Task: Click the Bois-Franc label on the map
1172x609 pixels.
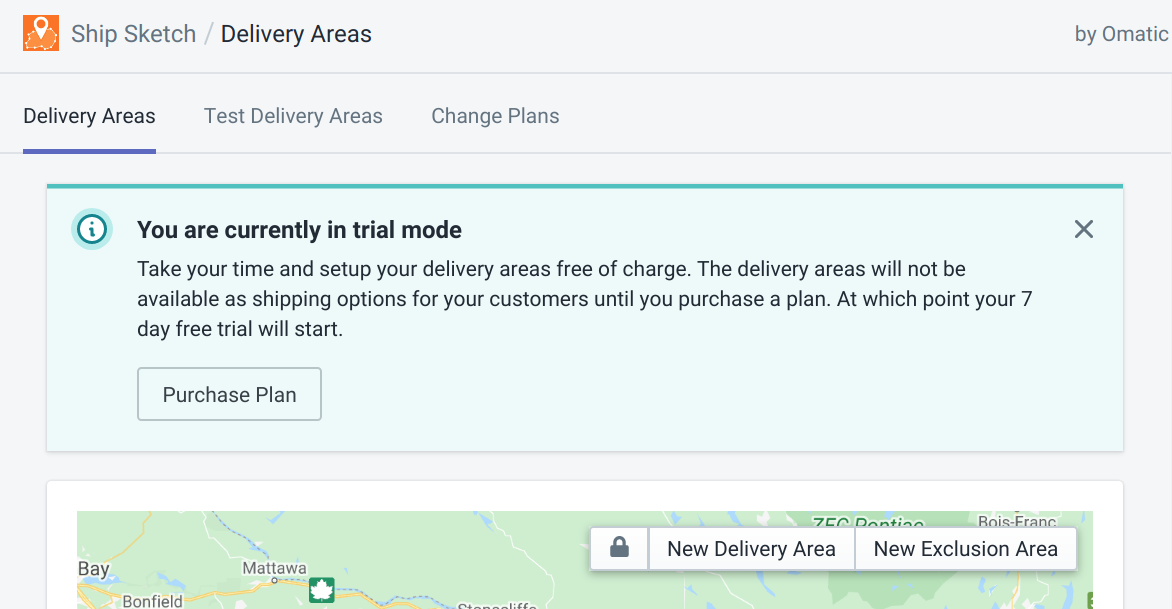Action: point(1017,520)
